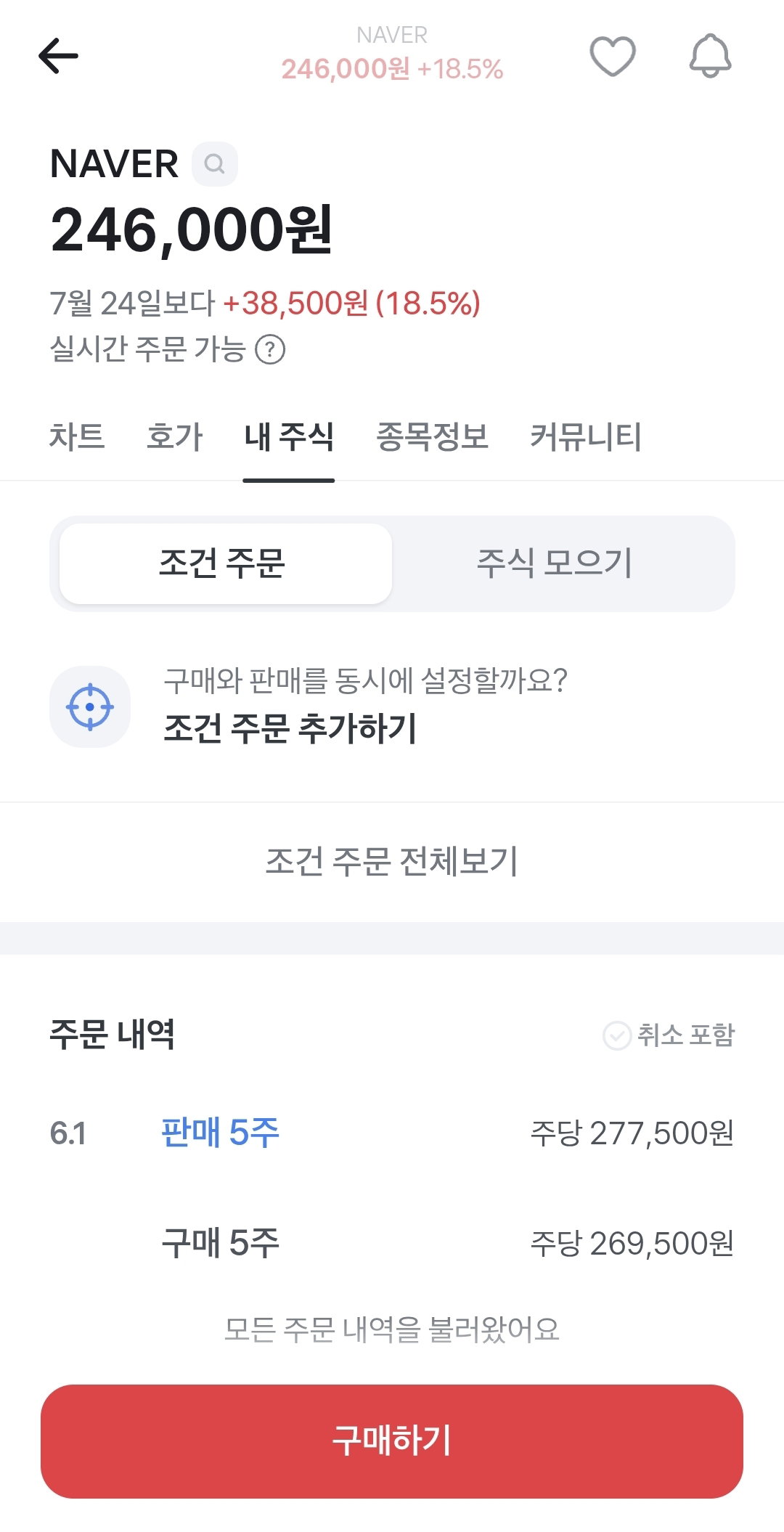Add NAVER to favorites with heart icon
This screenshot has width=784, height=1532.
[x=613, y=56]
